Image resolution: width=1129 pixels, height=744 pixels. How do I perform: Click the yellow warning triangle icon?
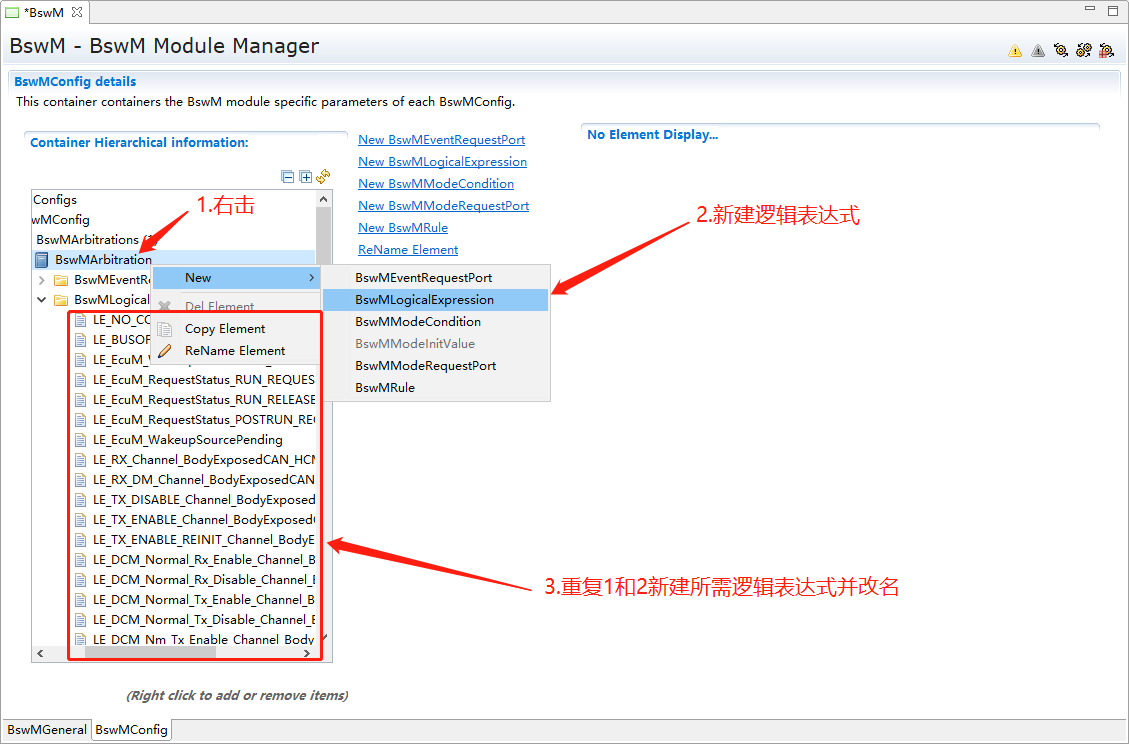coord(1015,50)
